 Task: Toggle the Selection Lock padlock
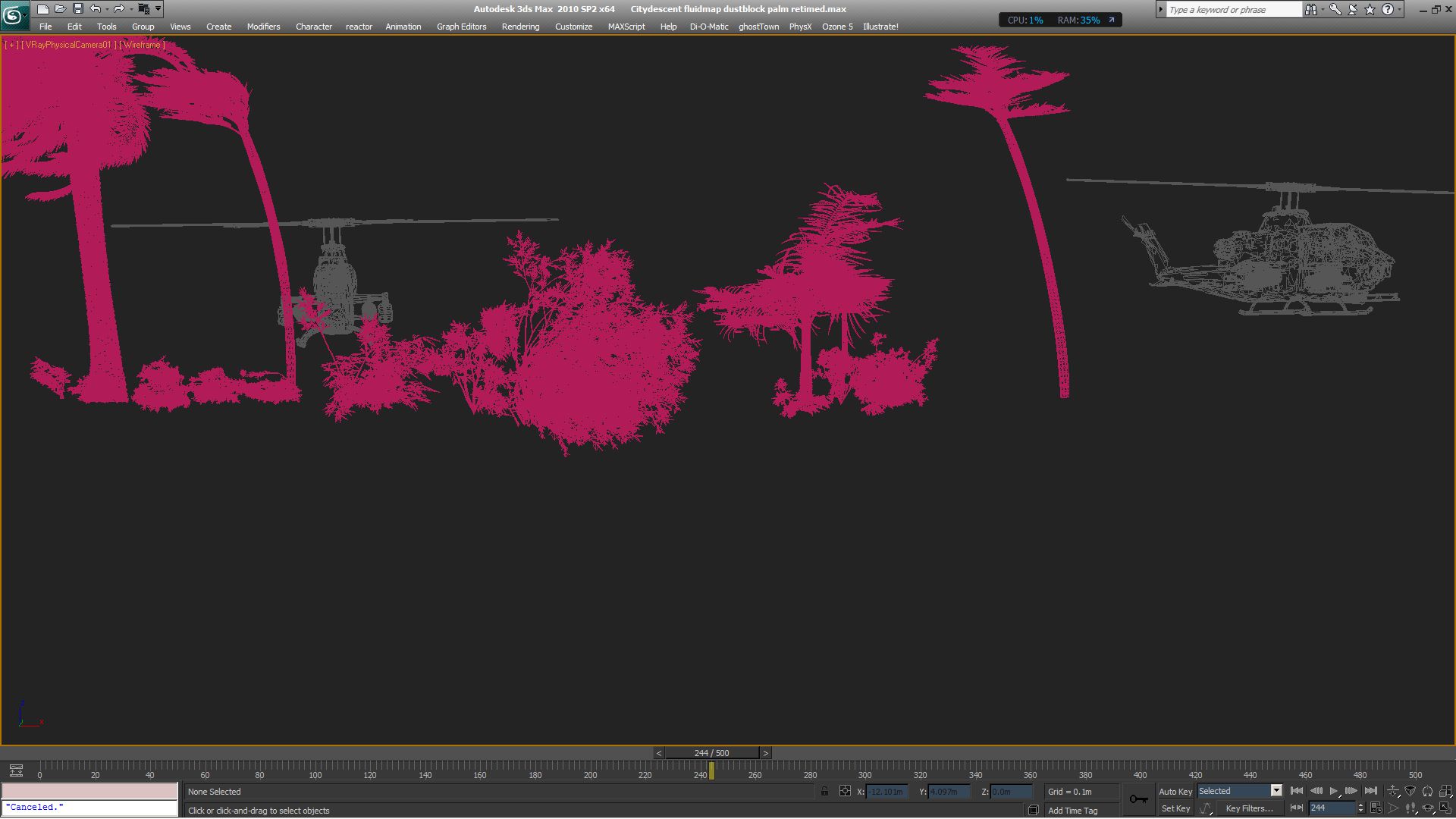pos(825,791)
